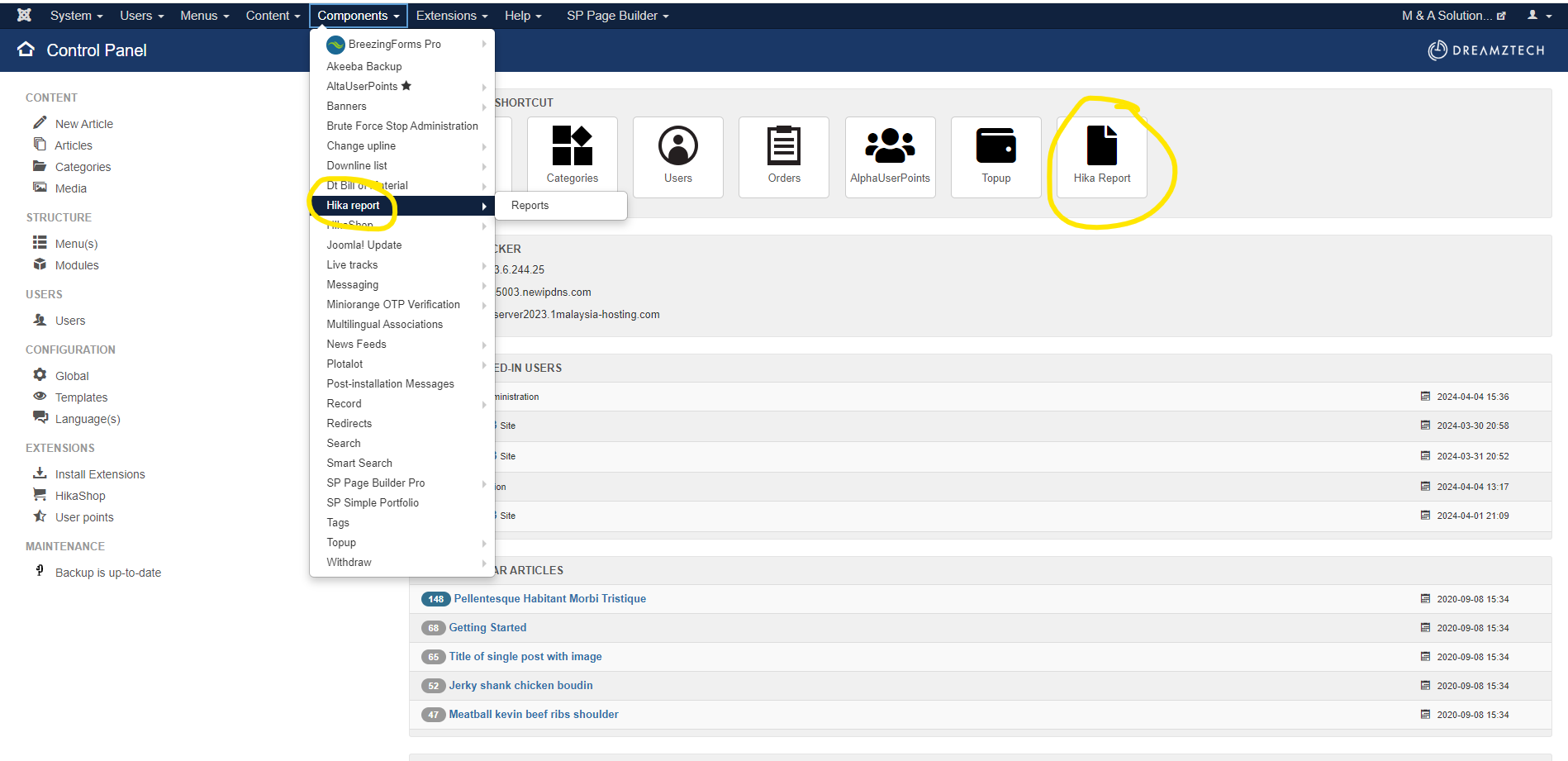The image size is (1568, 761).
Task: Click the New Article sidebar link
Action: [x=83, y=124]
